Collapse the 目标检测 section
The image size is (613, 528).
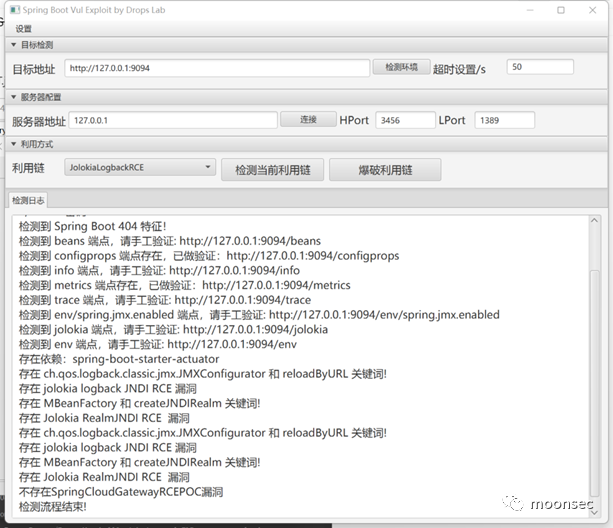click(x=14, y=45)
